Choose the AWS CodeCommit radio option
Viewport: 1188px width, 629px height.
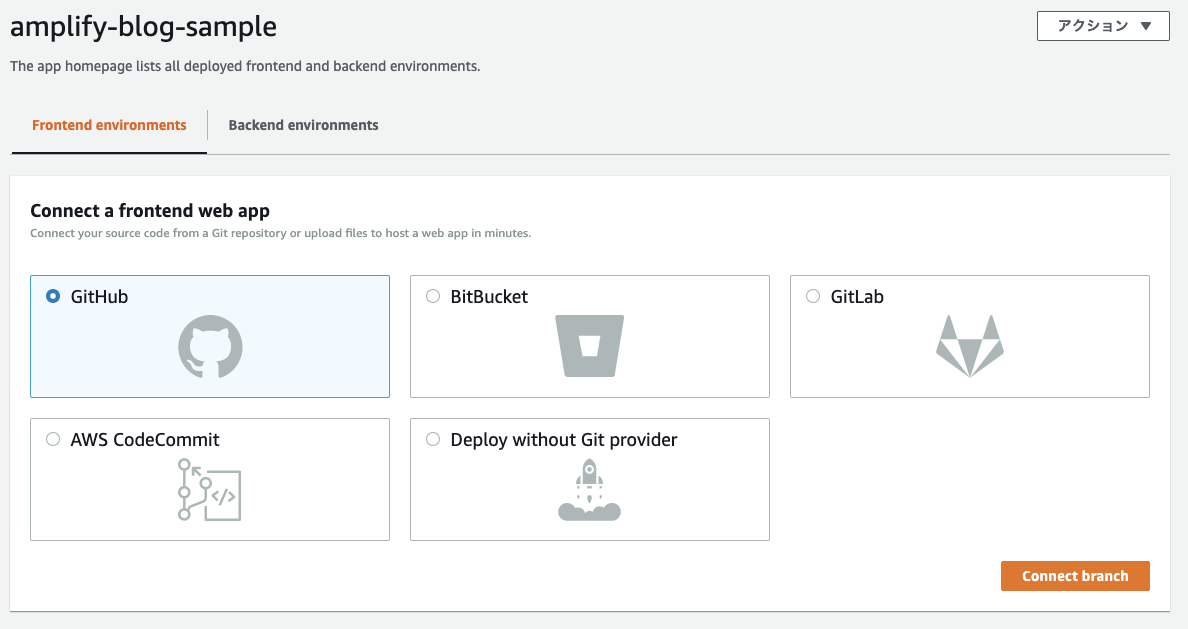point(53,439)
